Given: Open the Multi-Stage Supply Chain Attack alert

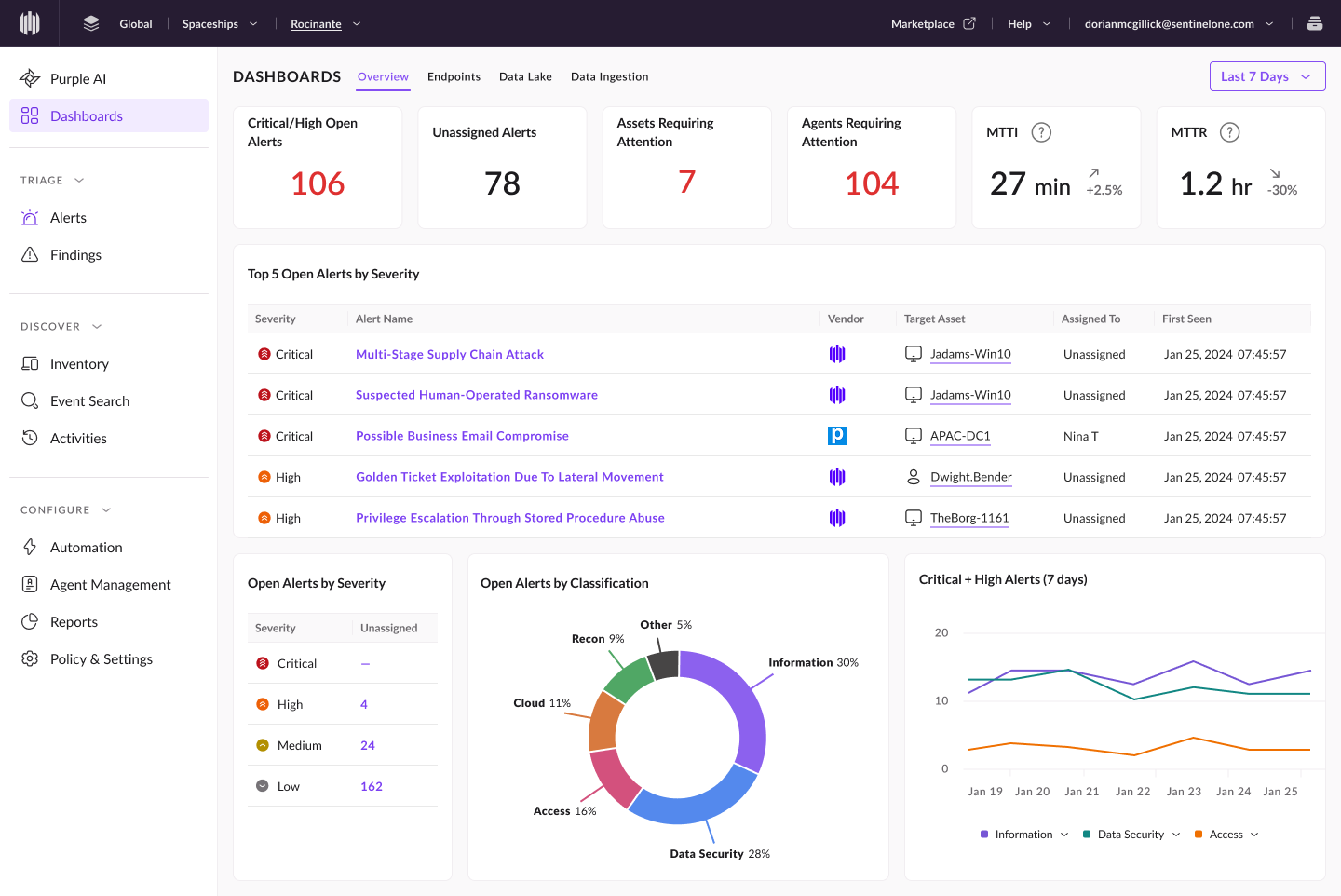Looking at the screenshot, I should (450, 354).
